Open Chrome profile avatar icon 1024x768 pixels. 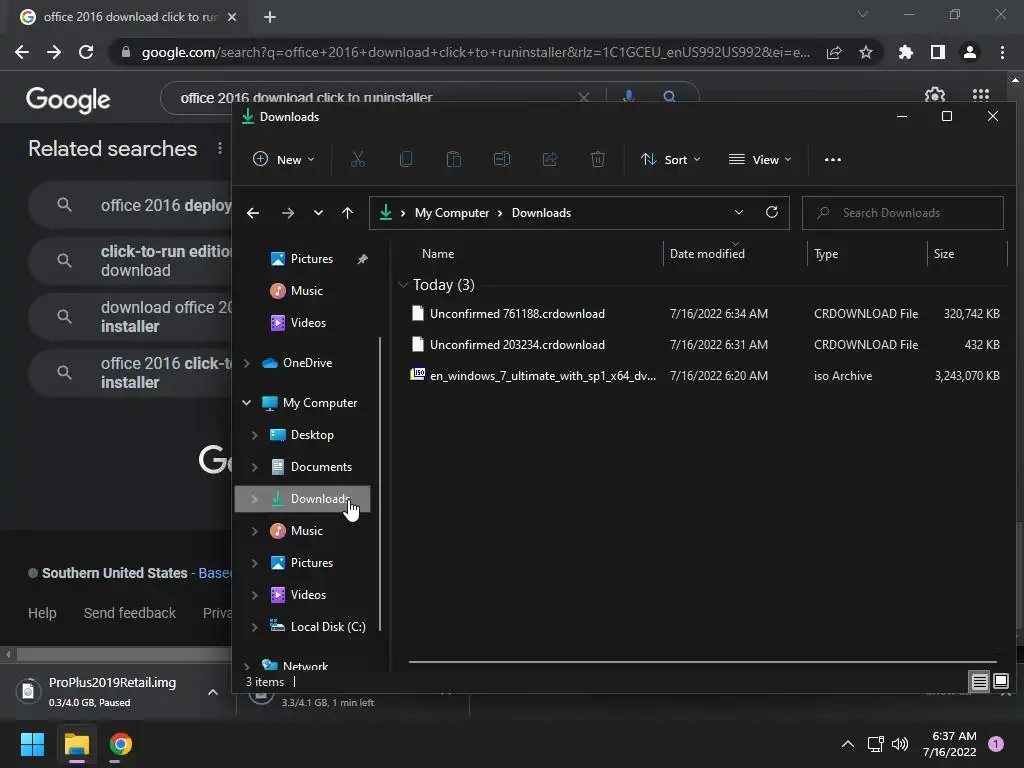pos(970,52)
